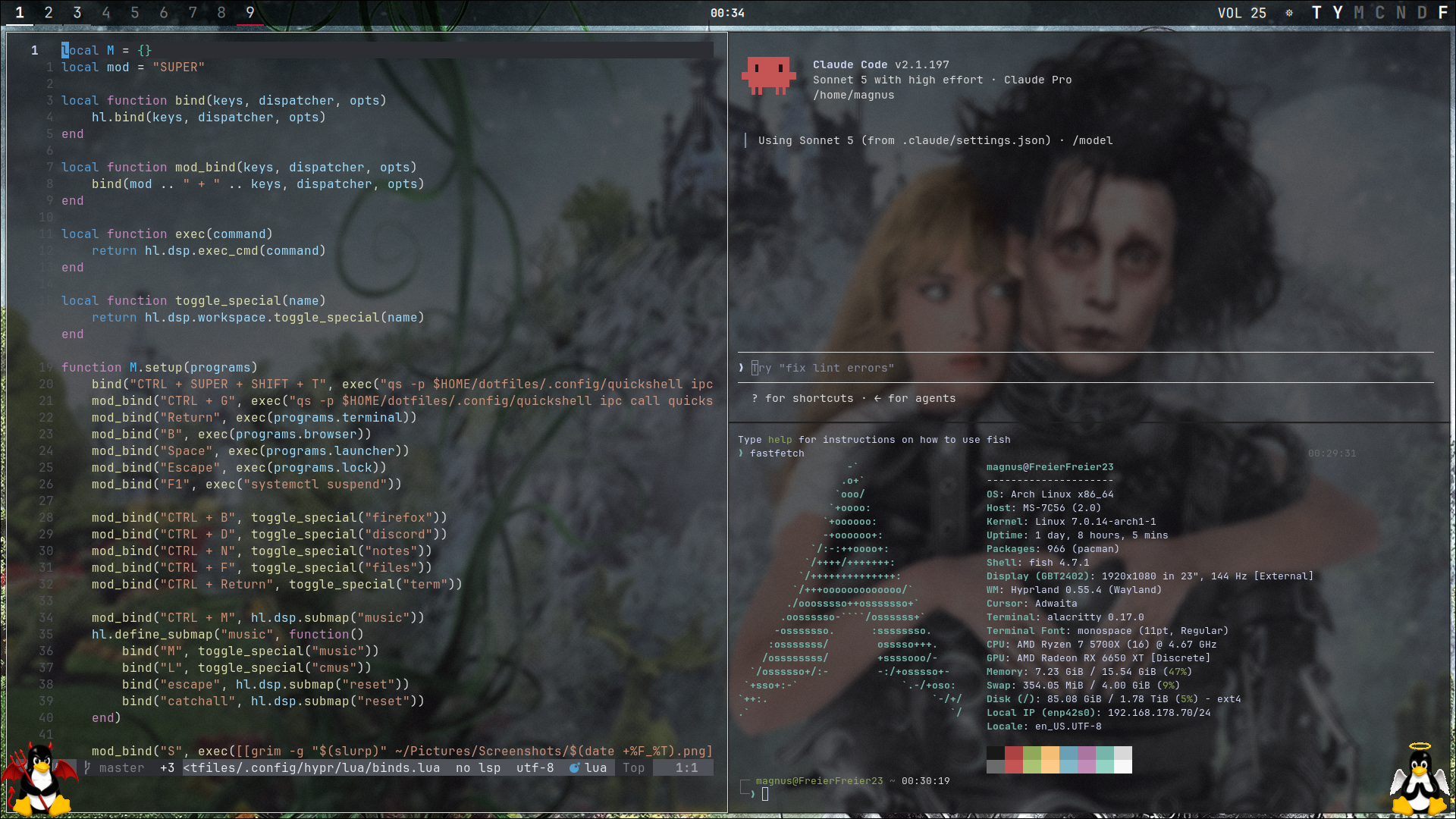Click "Claude Code v2.1.197" header text

[x=881, y=64]
